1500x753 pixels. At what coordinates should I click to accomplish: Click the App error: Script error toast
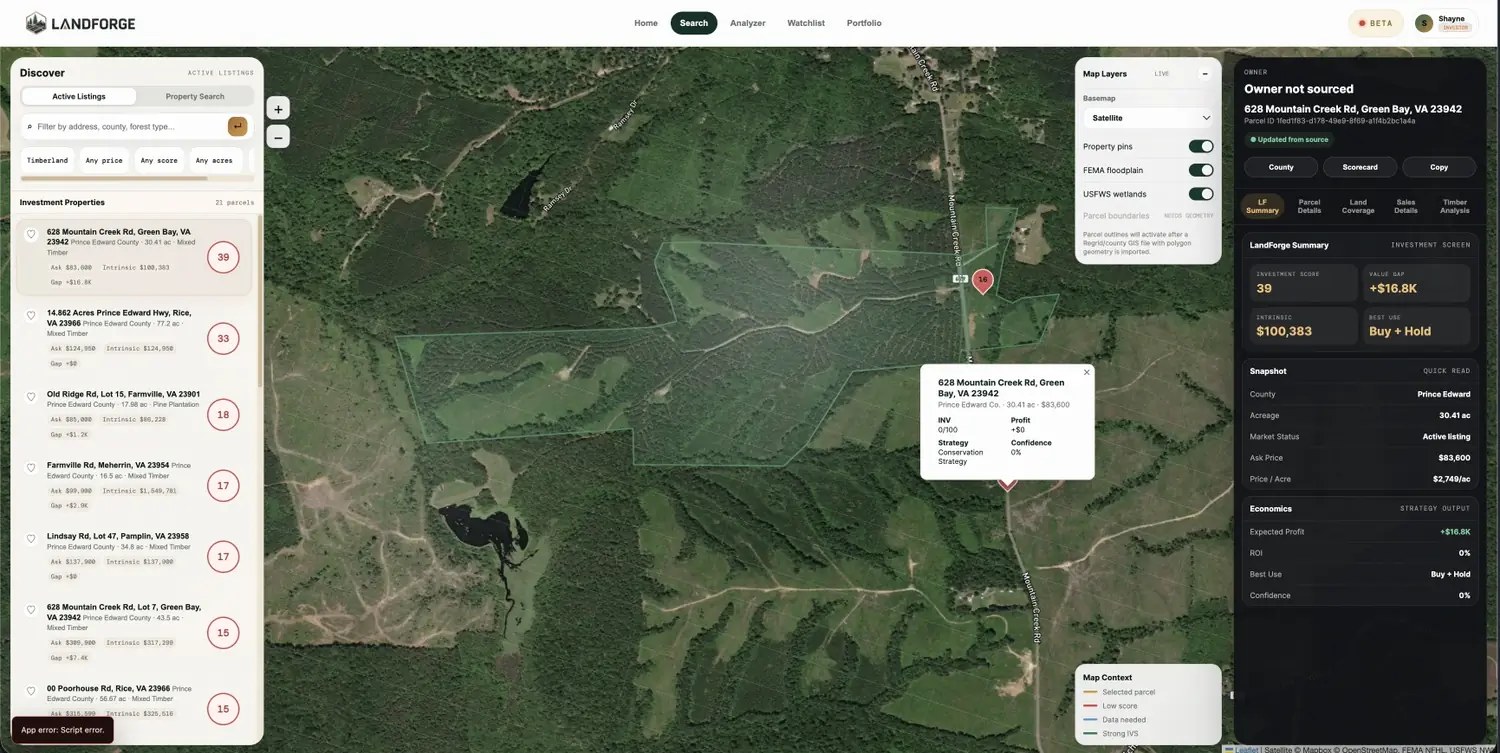coord(62,730)
